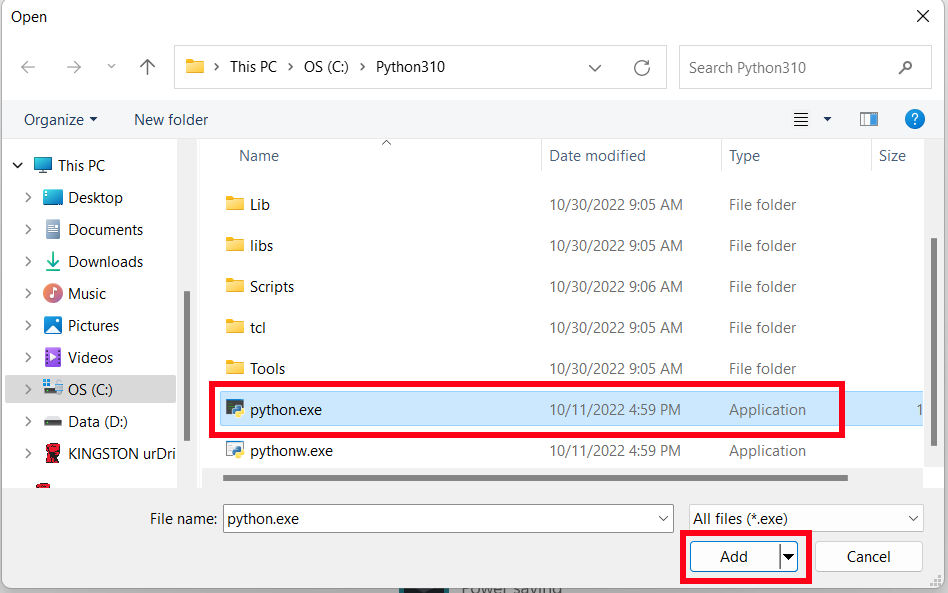
Task: Open the change view icon
Action: click(x=800, y=118)
